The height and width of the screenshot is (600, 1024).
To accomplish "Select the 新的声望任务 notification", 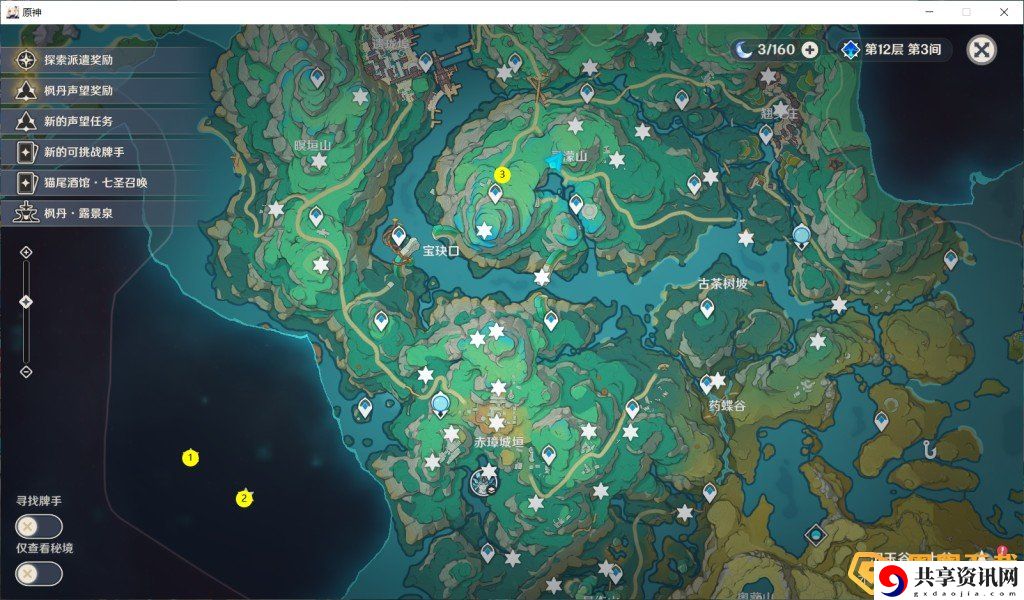I will [104, 121].
